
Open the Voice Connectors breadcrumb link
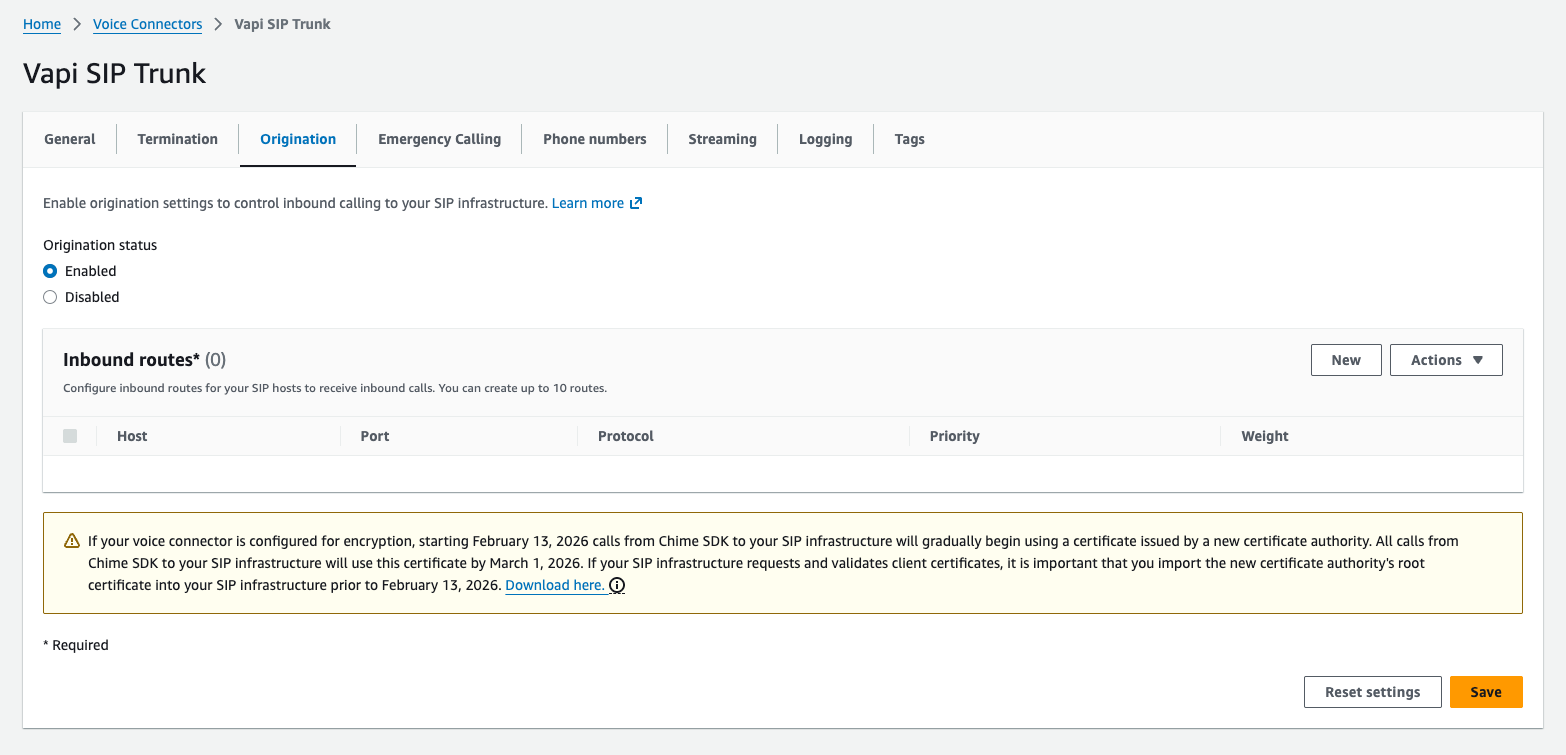click(x=147, y=24)
